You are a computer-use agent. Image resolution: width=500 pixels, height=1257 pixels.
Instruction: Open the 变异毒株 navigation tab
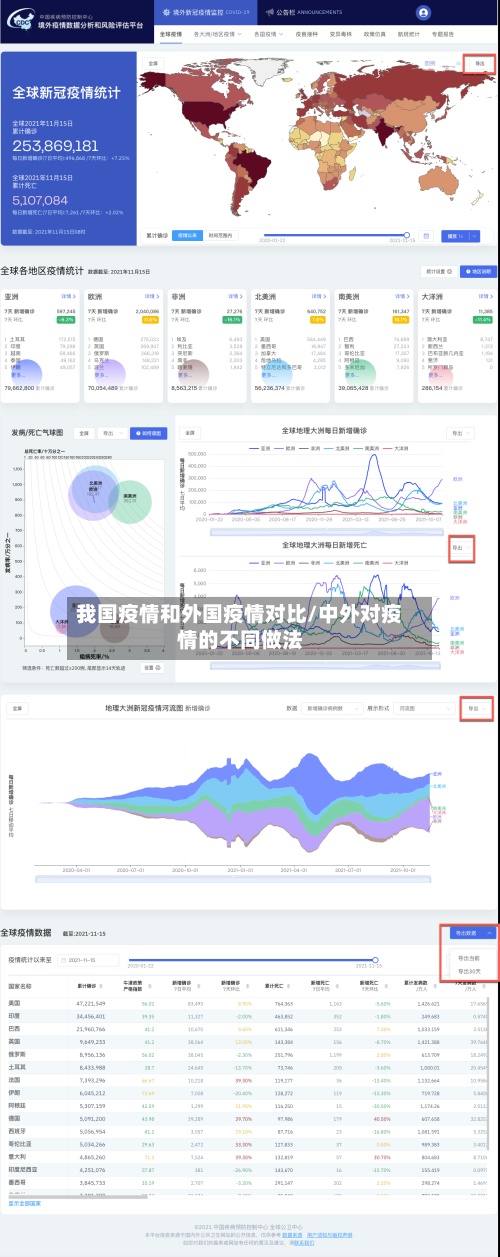pyautogui.click(x=340, y=34)
